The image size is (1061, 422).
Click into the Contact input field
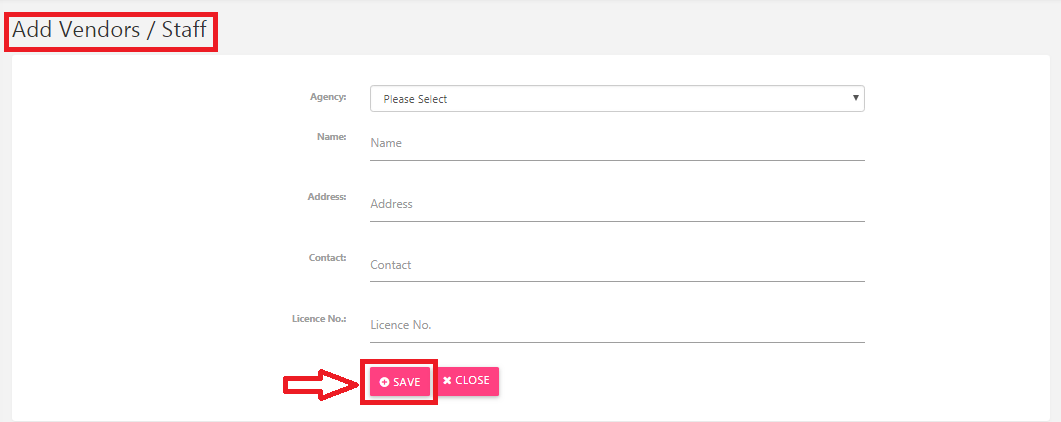pos(617,266)
